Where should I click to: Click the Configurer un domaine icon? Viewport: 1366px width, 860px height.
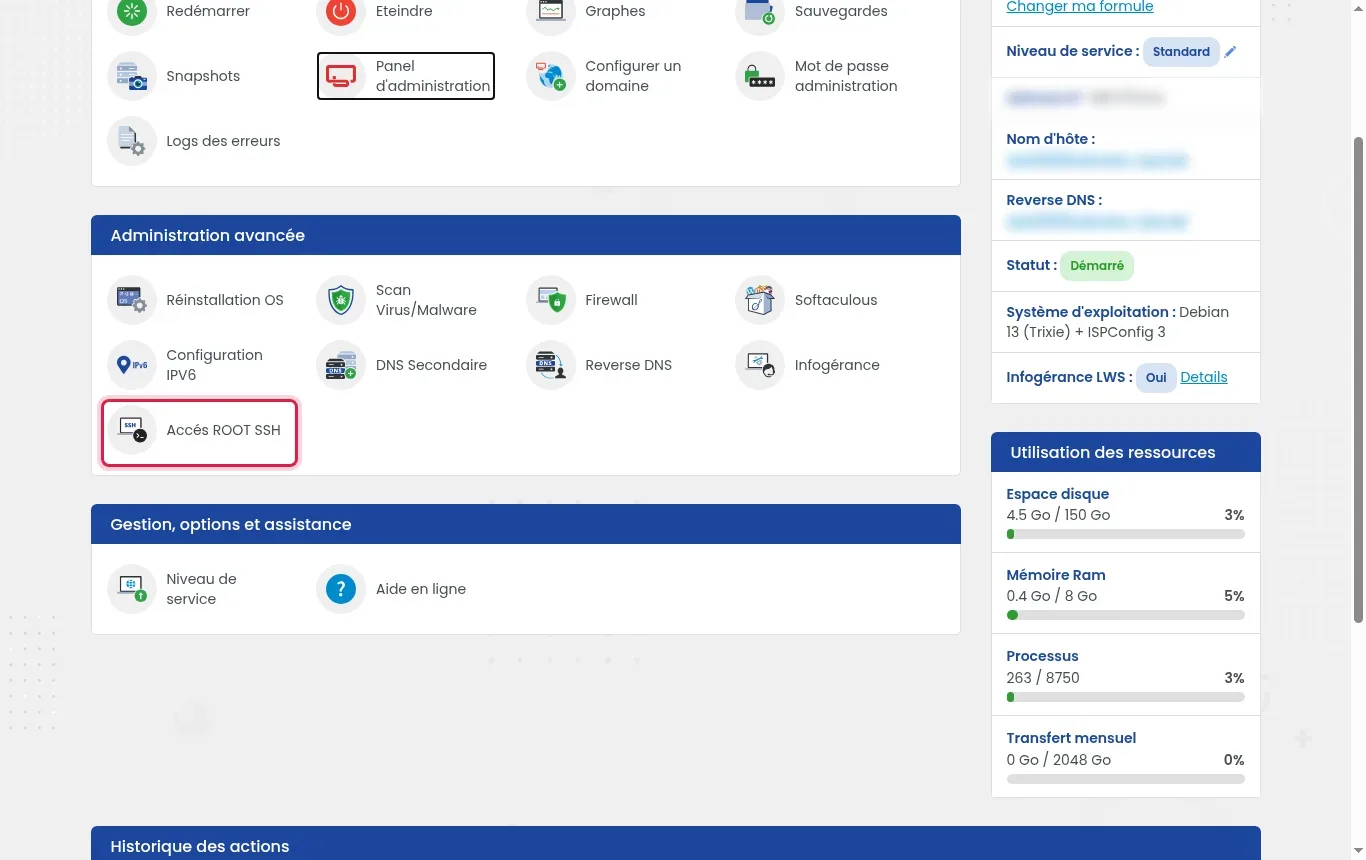[x=551, y=76]
